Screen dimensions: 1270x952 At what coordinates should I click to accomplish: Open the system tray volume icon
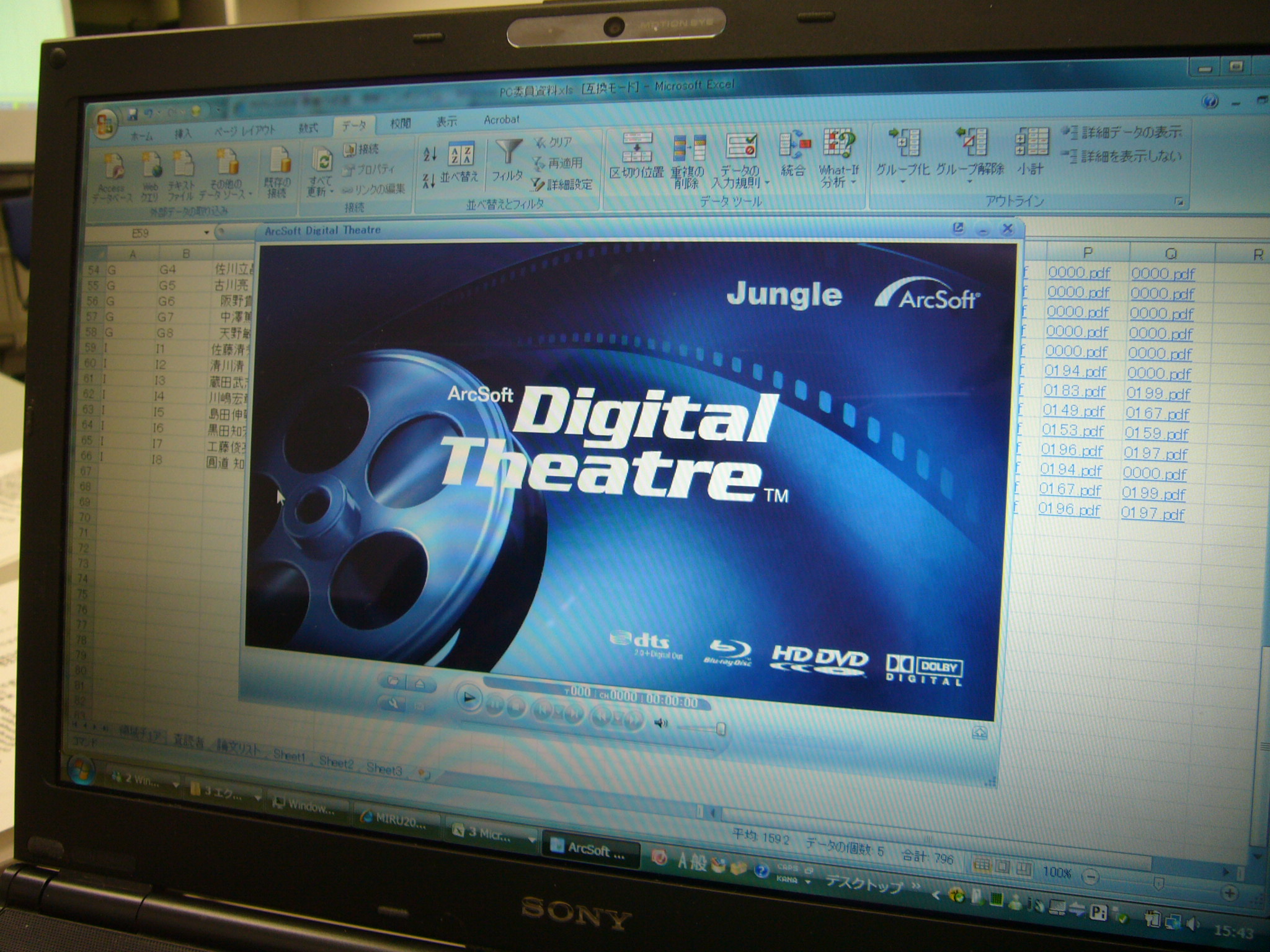(1192, 924)
